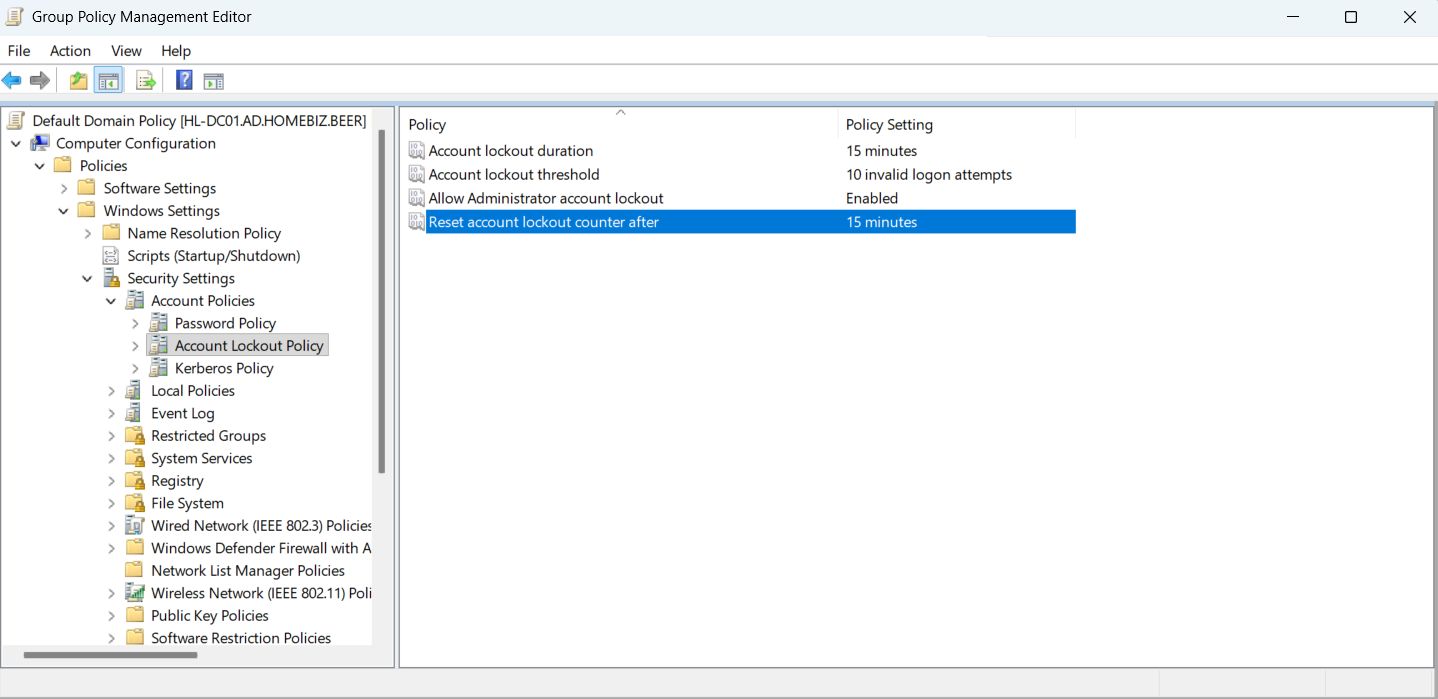The image size is (1438, 699).
Task: Open the Help menu
Action: tap(176, 51)
